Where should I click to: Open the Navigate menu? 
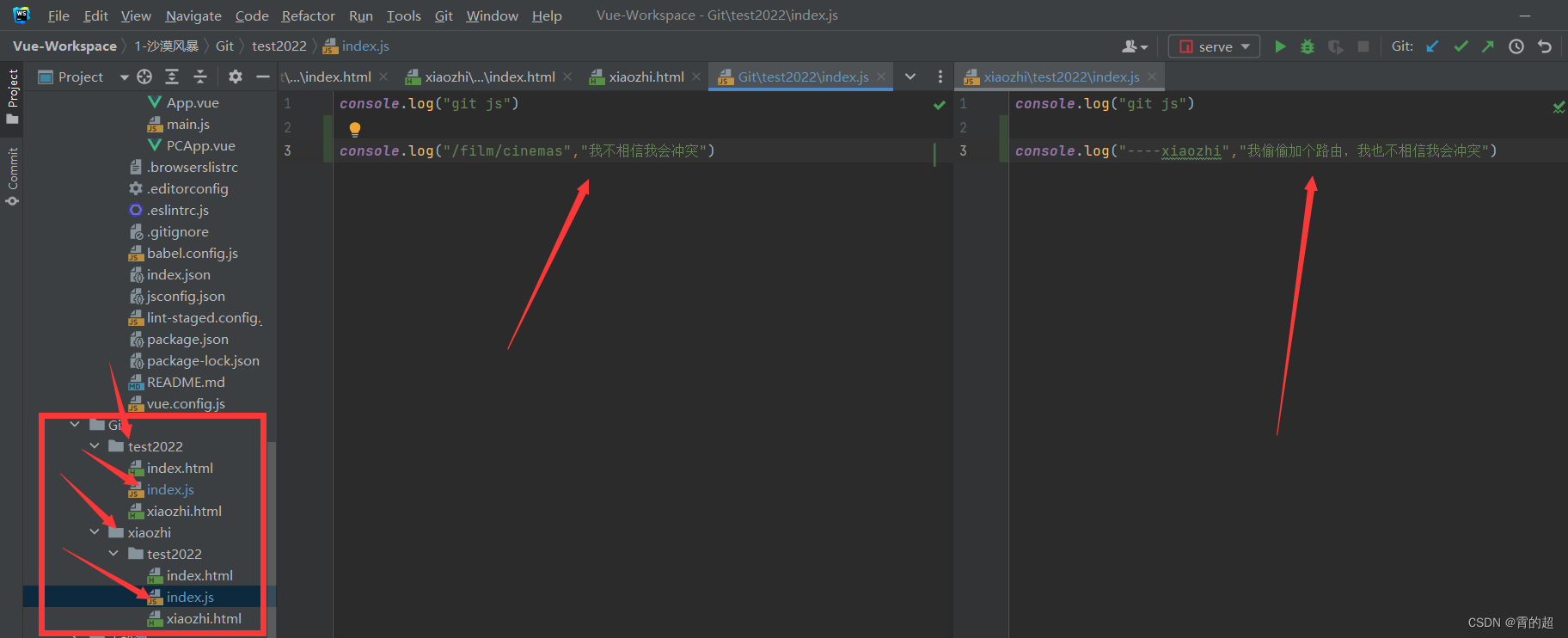pyautogui.click(x=193, y=15)
